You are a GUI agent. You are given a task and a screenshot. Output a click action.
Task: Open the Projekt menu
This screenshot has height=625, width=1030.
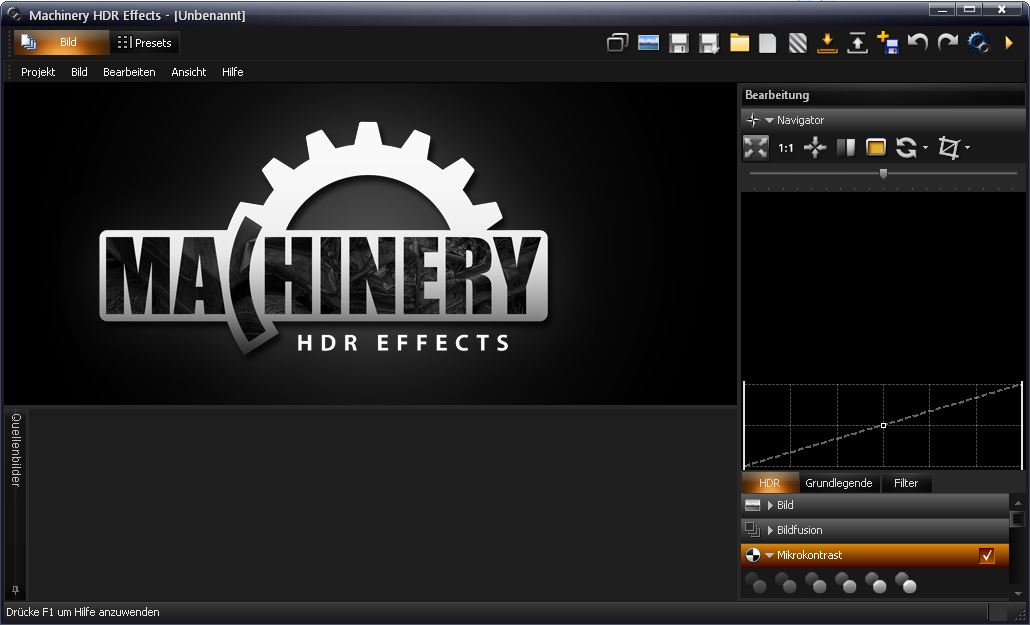pyautogui.click(x=38, y=72)
